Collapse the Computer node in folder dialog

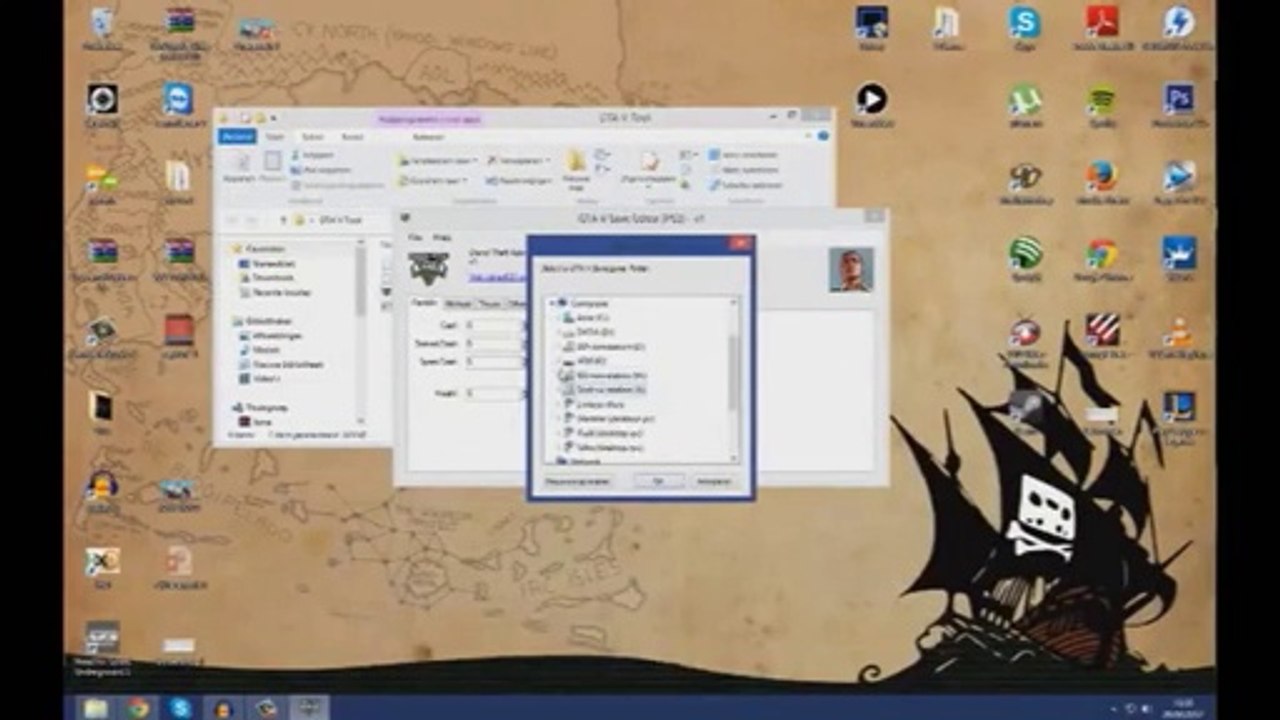coord(552,302)
